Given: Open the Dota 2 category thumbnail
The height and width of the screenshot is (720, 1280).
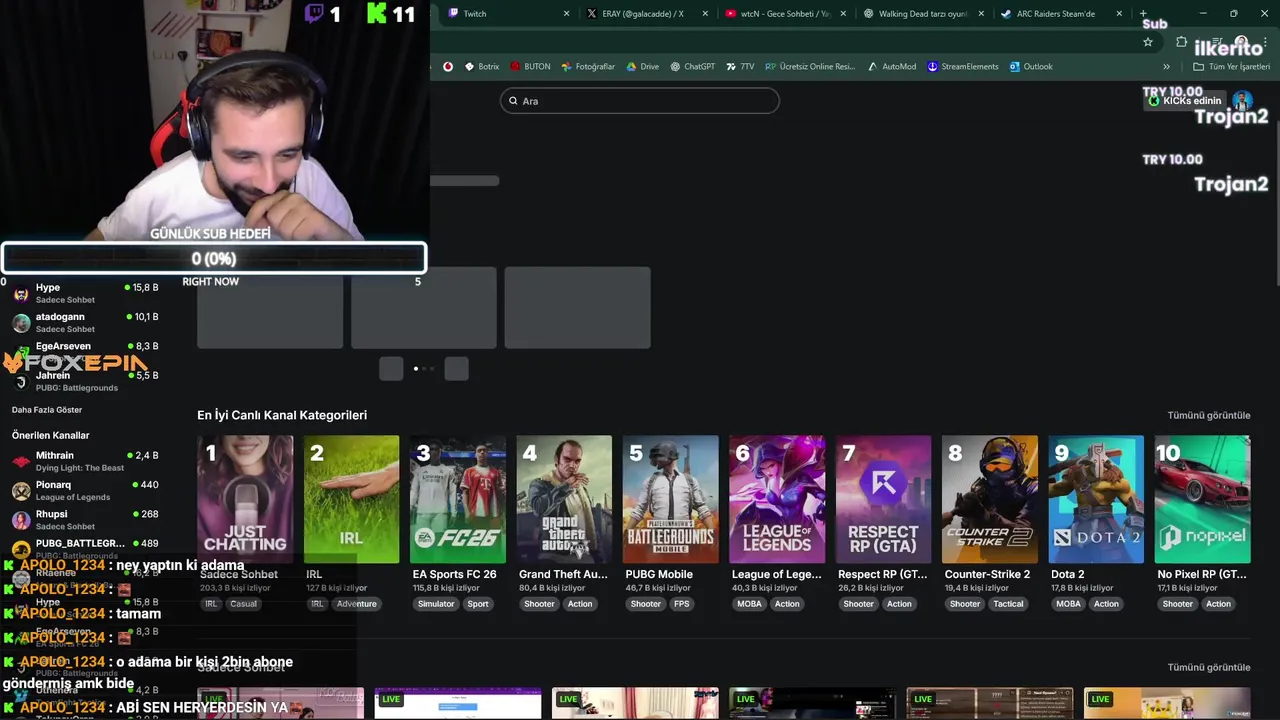Looking at the screenshot, I should pos(1096,499).
